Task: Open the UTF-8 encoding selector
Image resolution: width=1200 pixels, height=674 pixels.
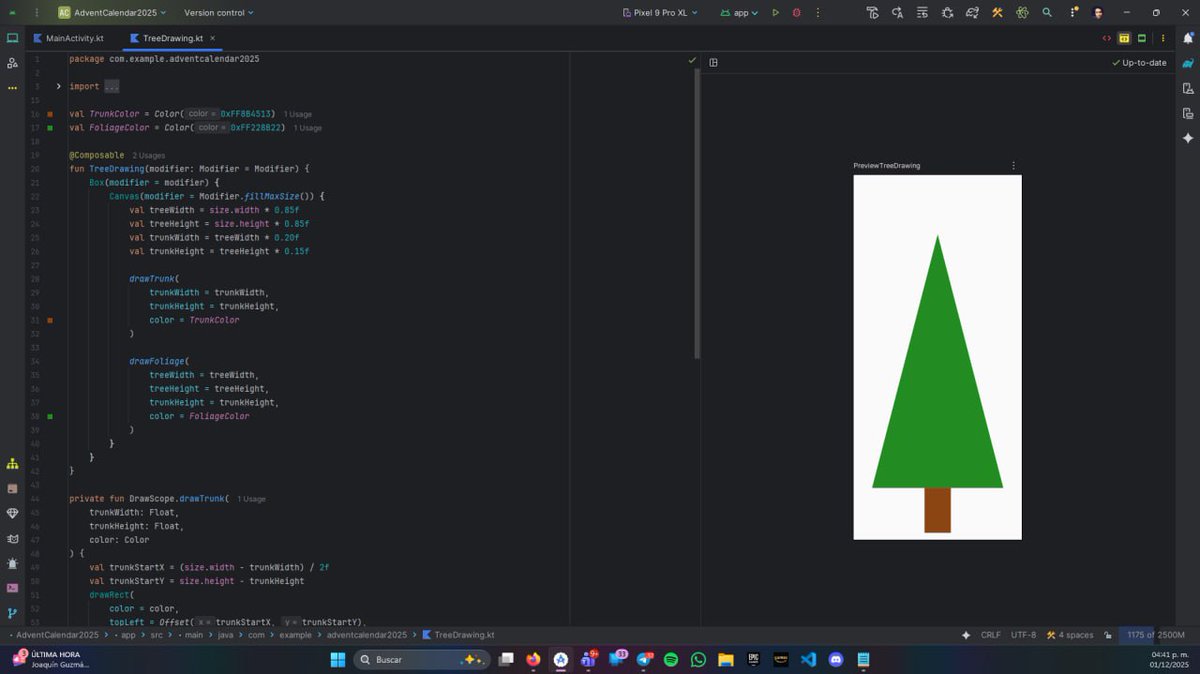Action: coord(1023,635)
